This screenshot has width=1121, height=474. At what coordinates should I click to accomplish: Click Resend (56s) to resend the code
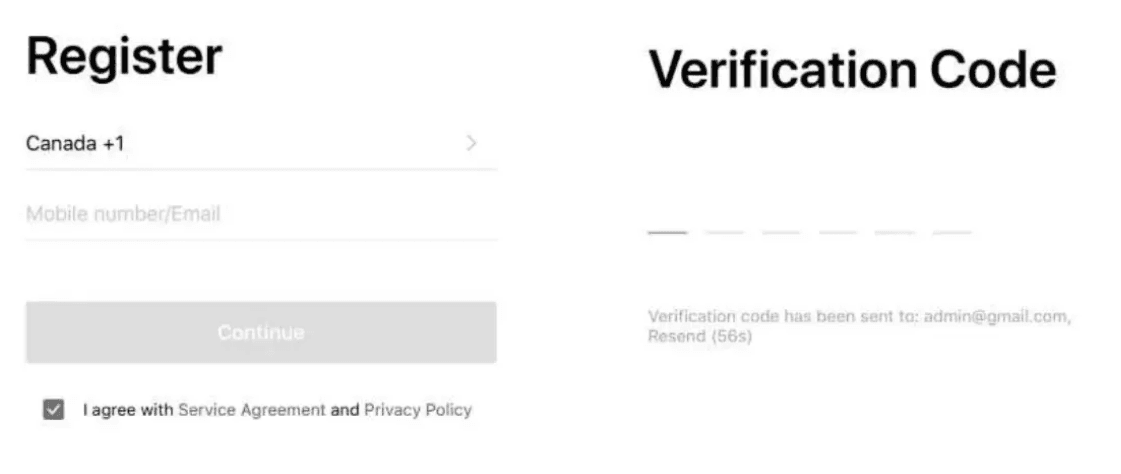tap(700, 337)
